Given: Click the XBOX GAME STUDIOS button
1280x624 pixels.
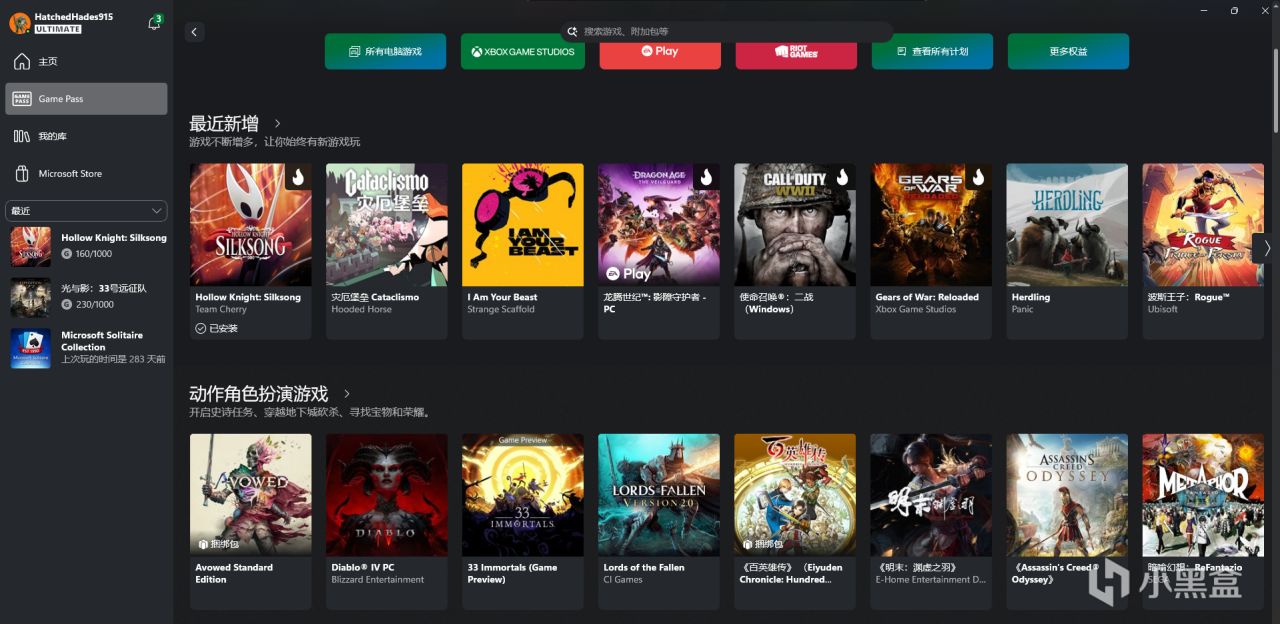Looking at the screenshot, I should click(521, 51).
